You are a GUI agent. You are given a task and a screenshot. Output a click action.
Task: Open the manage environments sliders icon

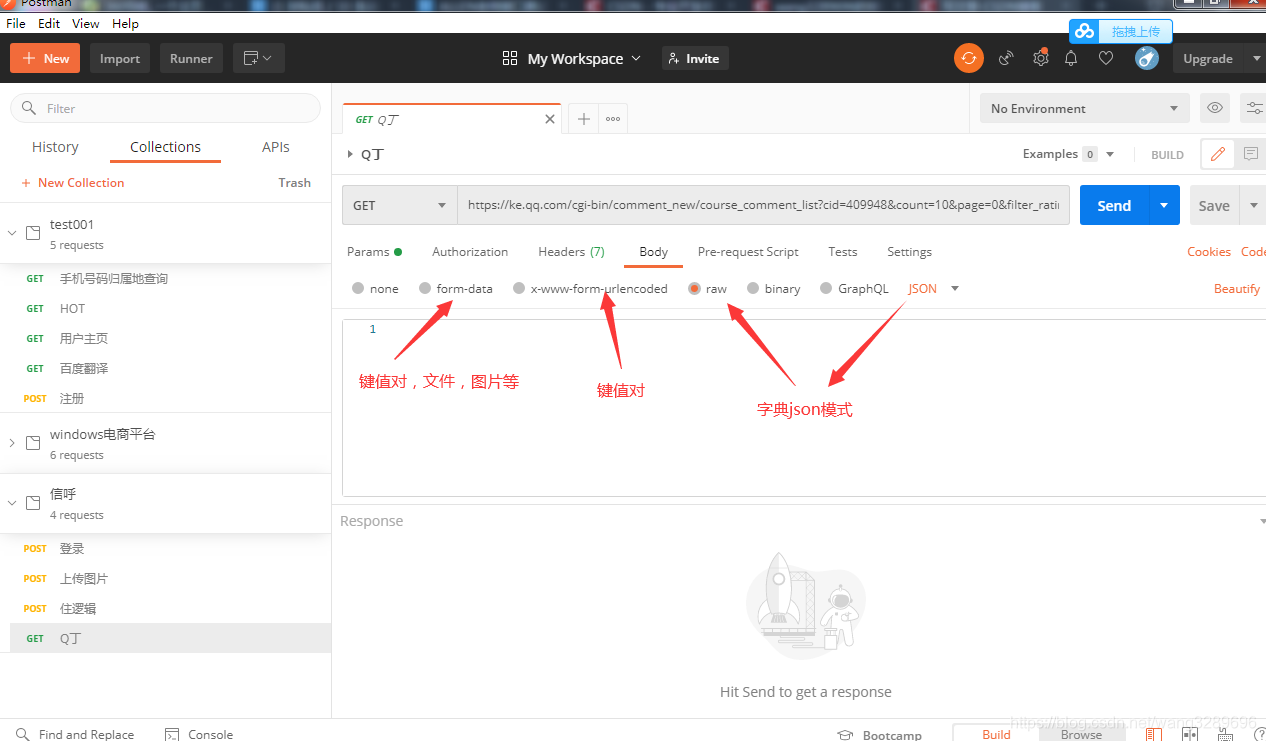pos(1253,108)
